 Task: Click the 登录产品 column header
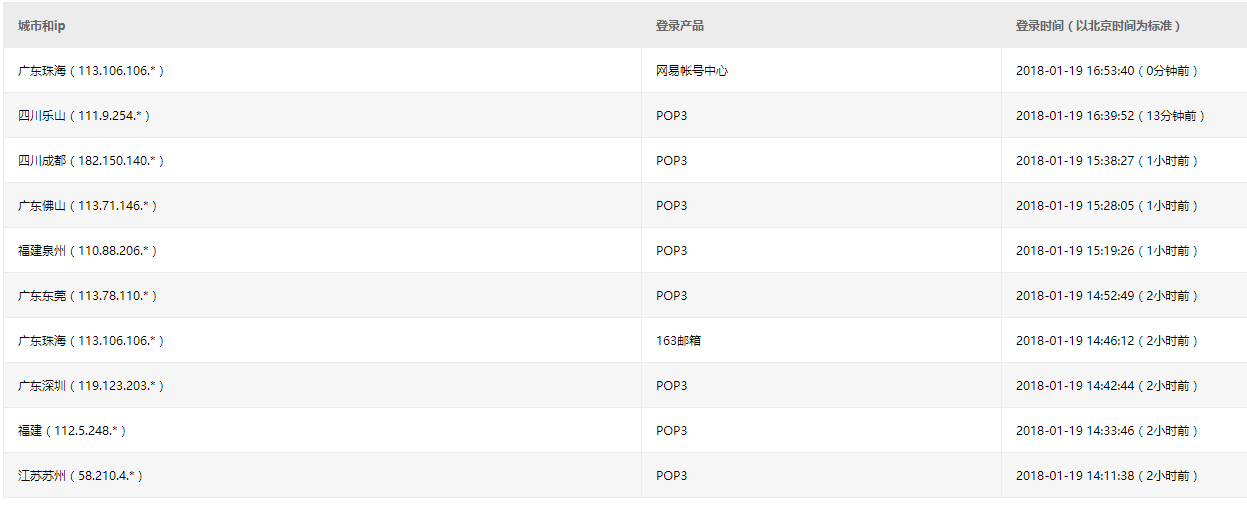680,26
